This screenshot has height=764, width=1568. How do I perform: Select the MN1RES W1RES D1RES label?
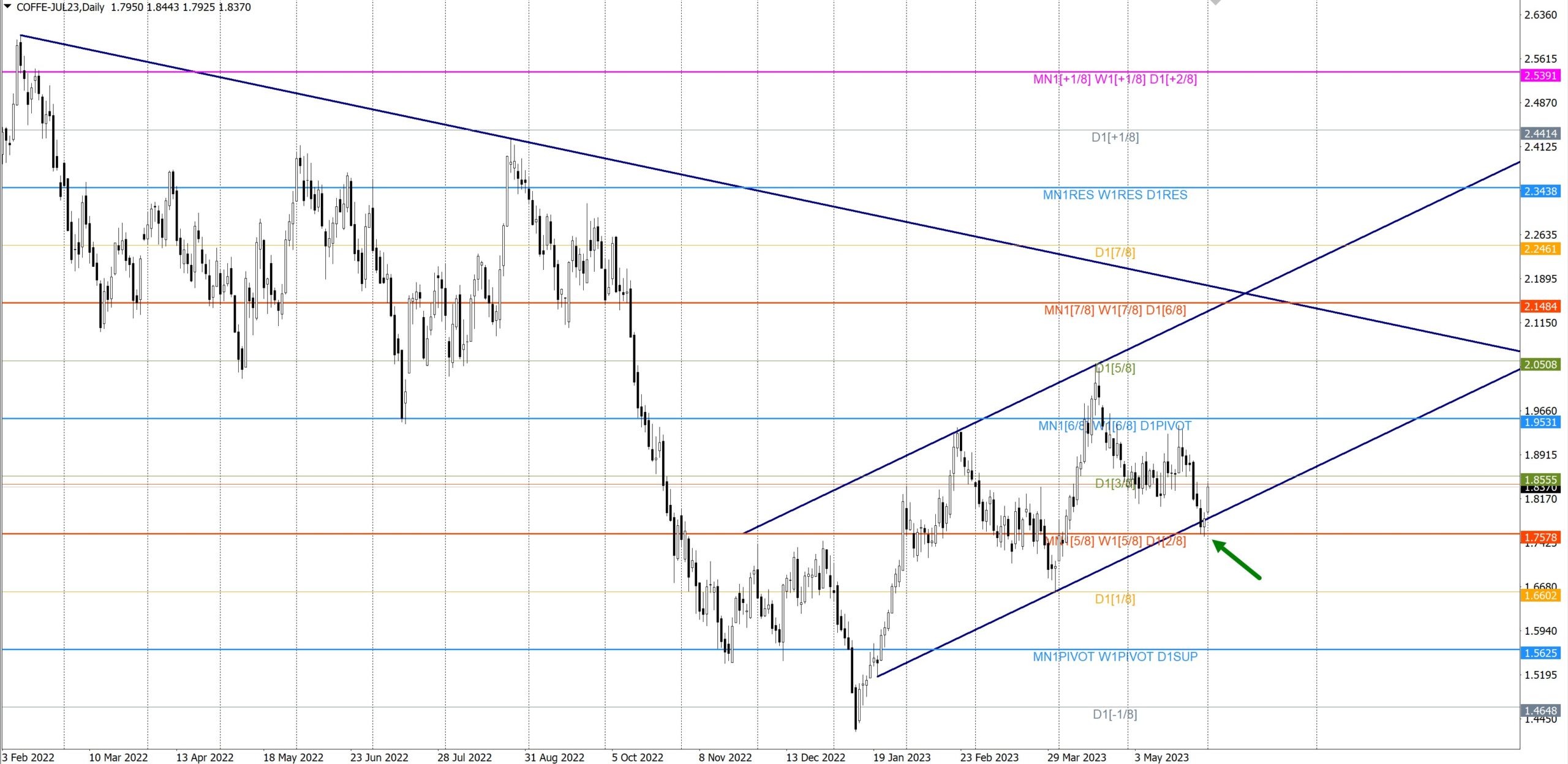[1115, 195]
